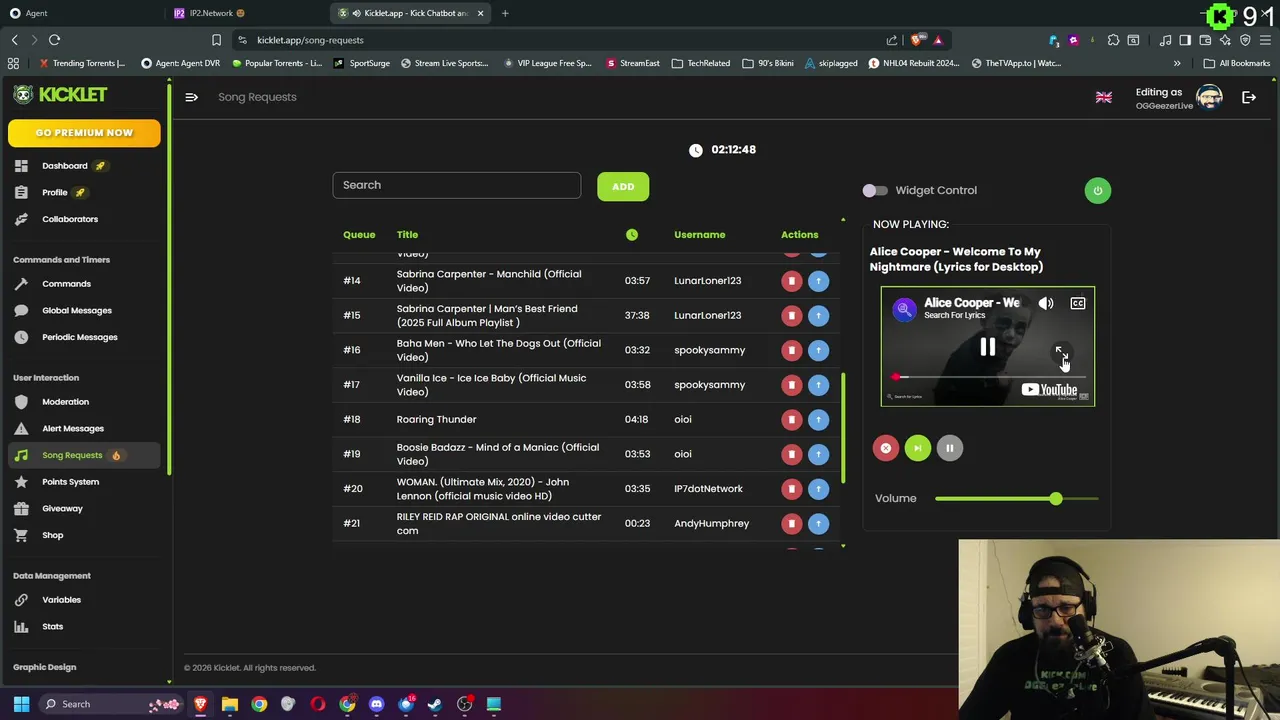Open Alert Messages in sidebar
Image resolution: width=1280 pixels, height=720 pixels.
point(73,429)
